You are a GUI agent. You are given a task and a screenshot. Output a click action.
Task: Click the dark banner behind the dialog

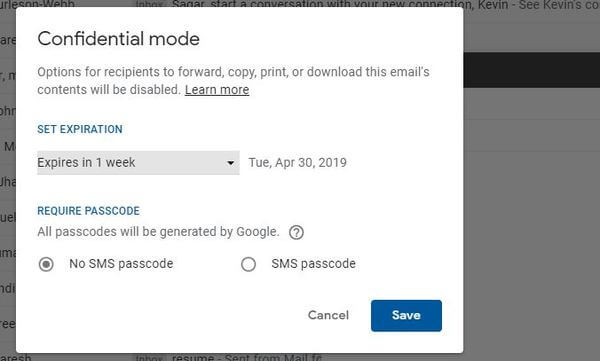click(x=532, y=70)
